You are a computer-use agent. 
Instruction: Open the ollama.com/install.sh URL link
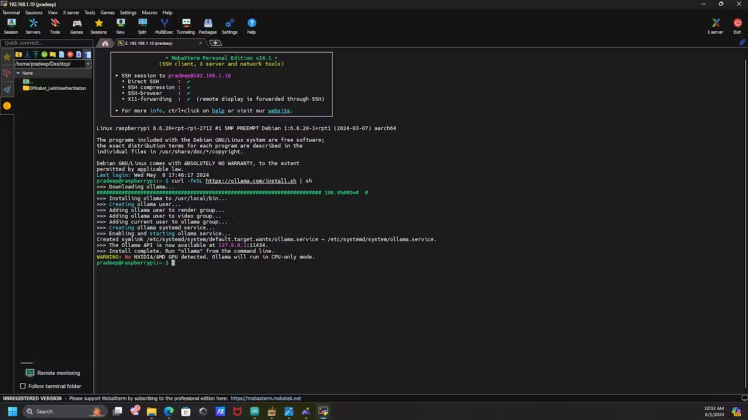point(251,181)
